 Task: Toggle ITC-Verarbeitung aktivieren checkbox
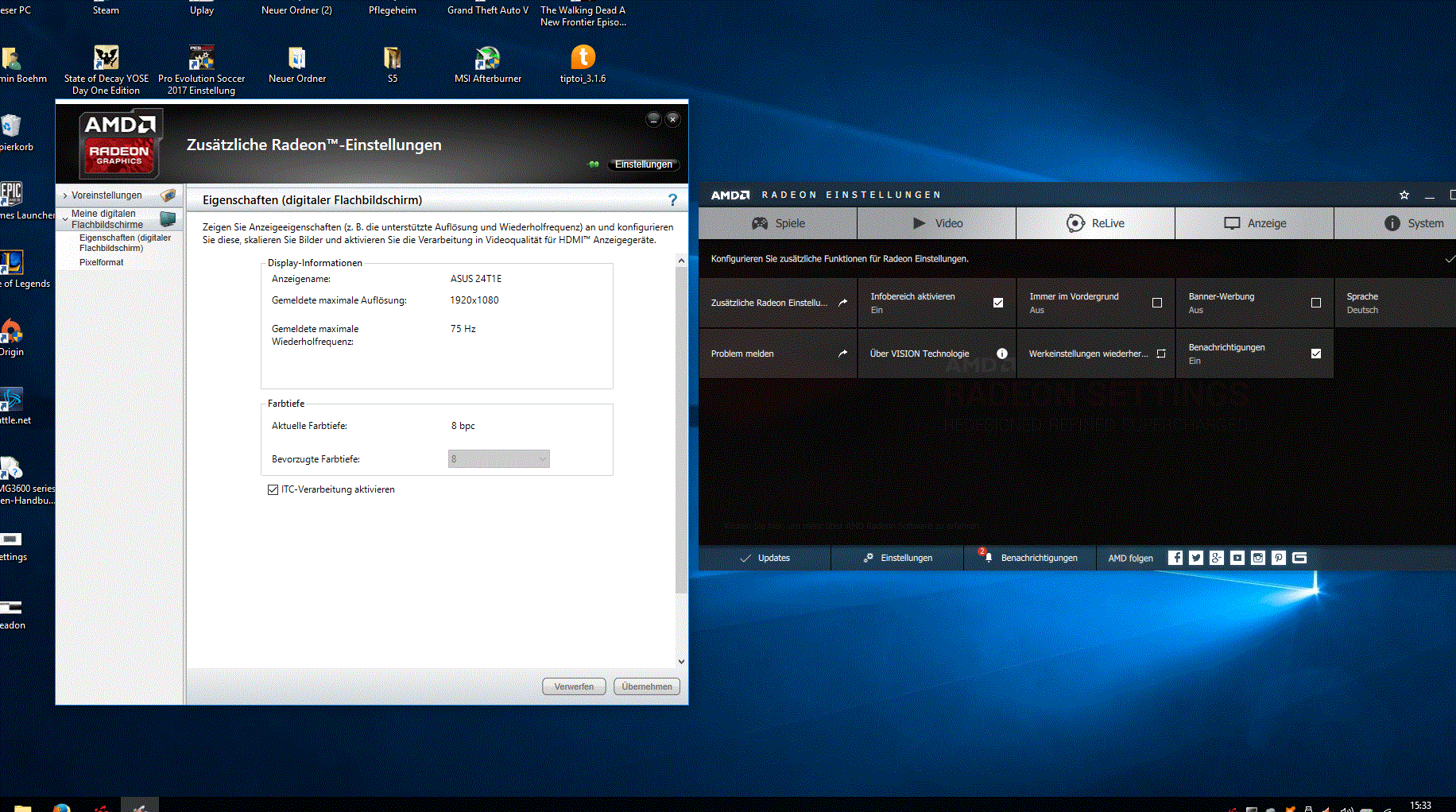tap(273, 489)
